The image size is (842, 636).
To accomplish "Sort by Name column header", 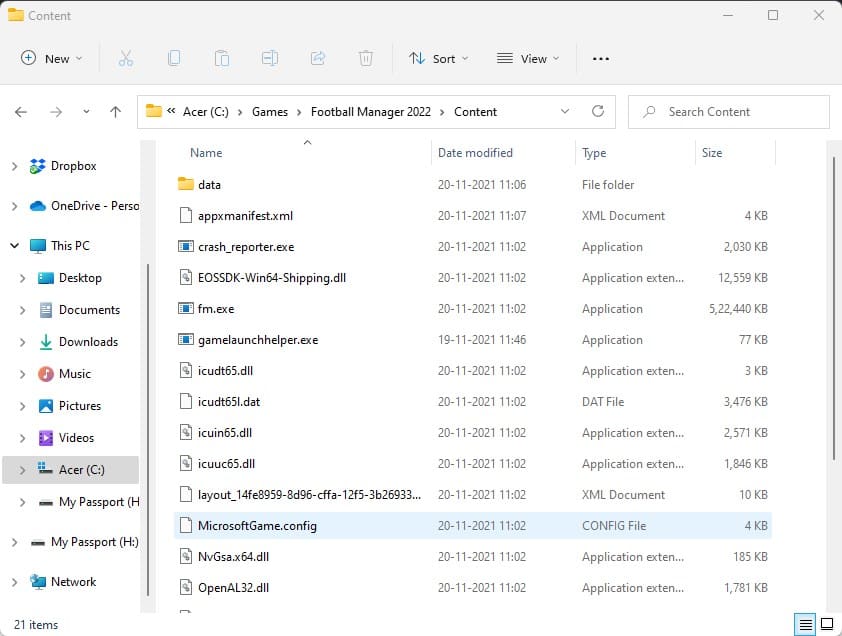I will tap(206, 153).
